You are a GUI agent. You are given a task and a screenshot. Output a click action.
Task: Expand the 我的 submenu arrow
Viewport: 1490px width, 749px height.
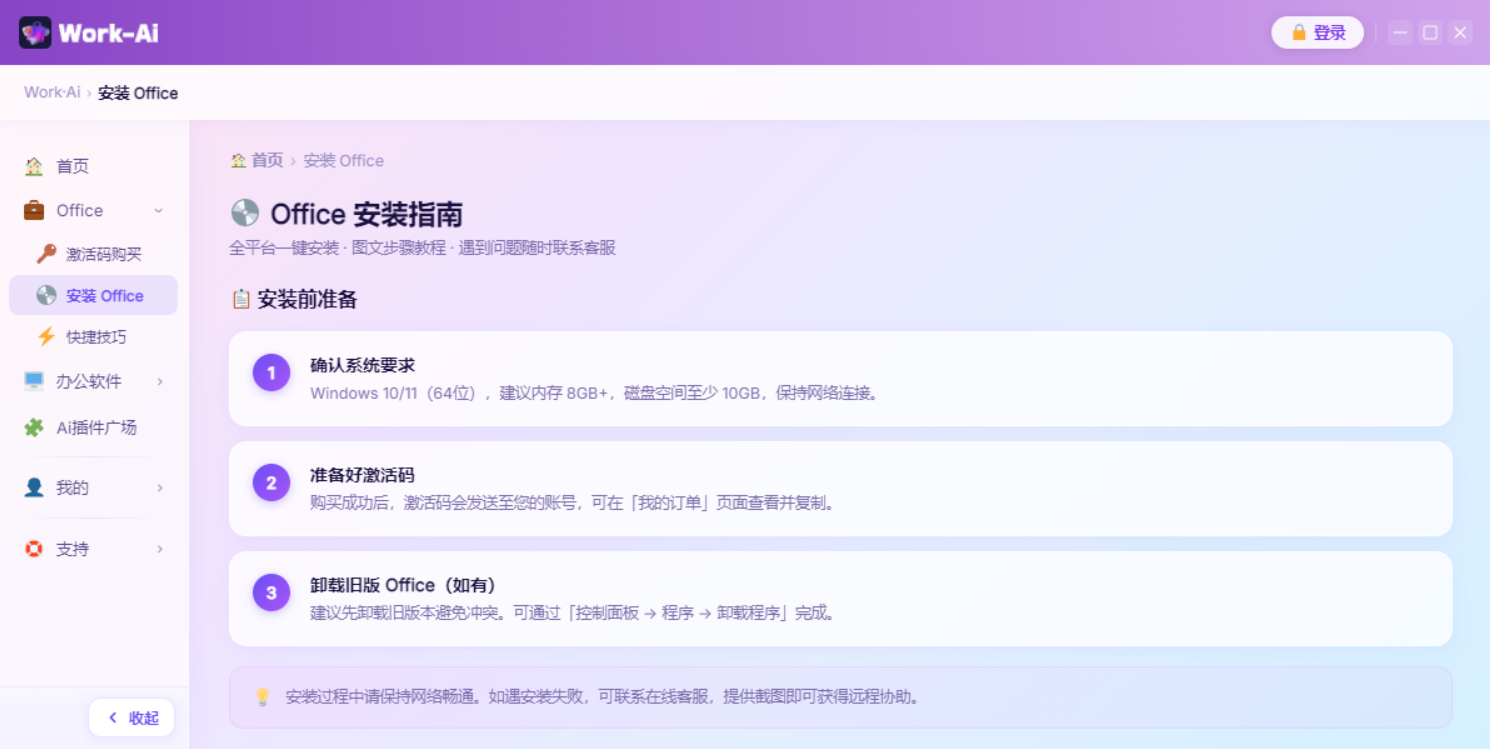tap(159, 488)
